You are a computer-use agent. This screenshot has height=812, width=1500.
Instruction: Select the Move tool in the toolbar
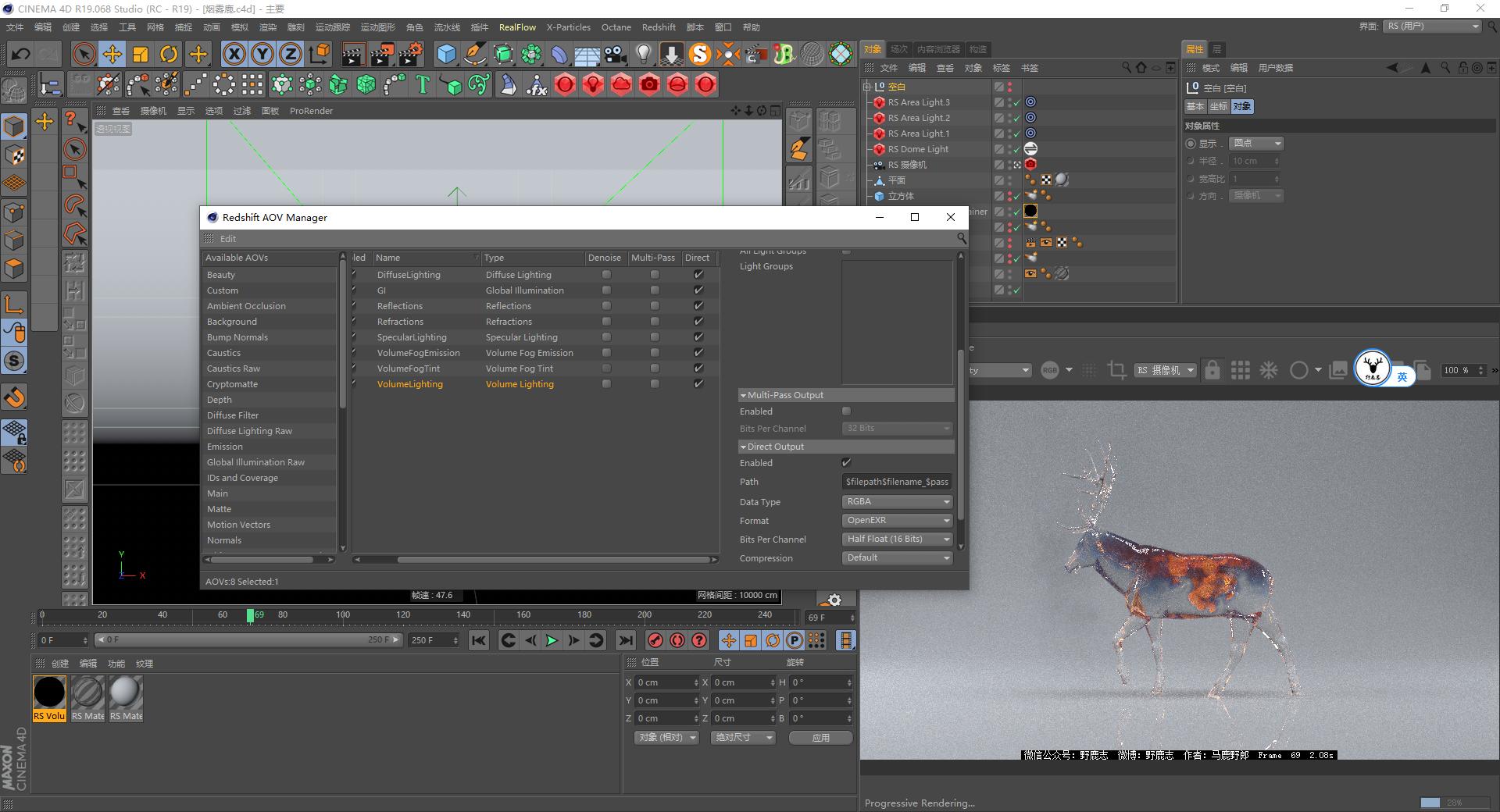(x=112, y=54)
